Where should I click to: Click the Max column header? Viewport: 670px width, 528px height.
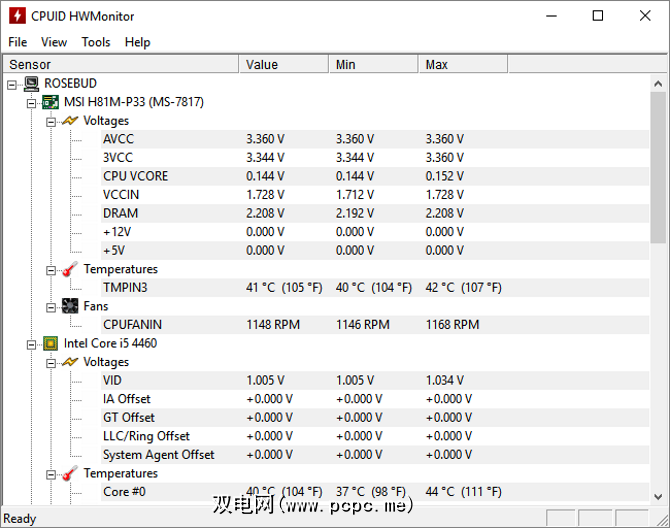463,64
